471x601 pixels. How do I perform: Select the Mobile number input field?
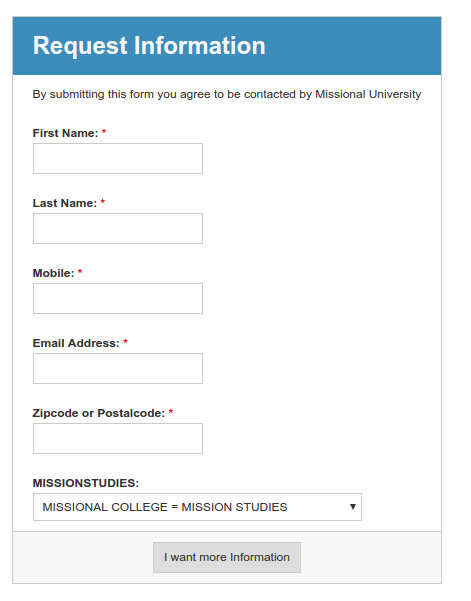118,299
